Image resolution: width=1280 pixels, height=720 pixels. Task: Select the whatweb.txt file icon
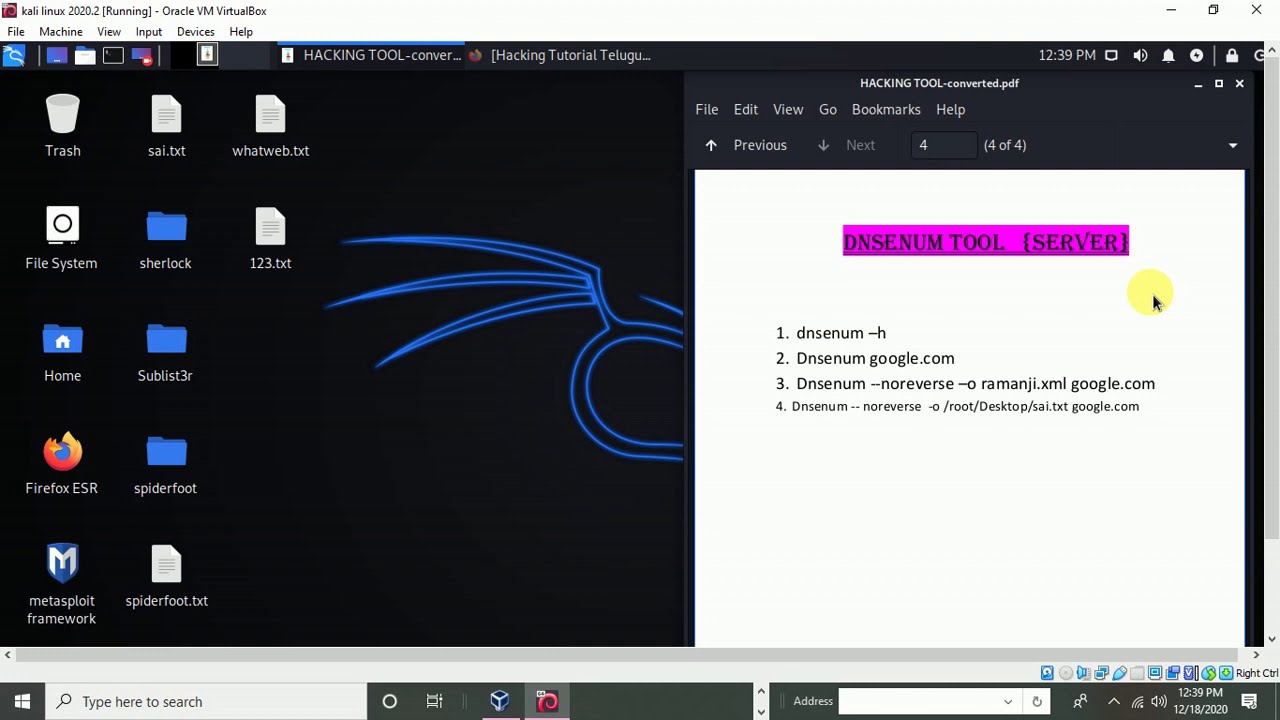270,126
